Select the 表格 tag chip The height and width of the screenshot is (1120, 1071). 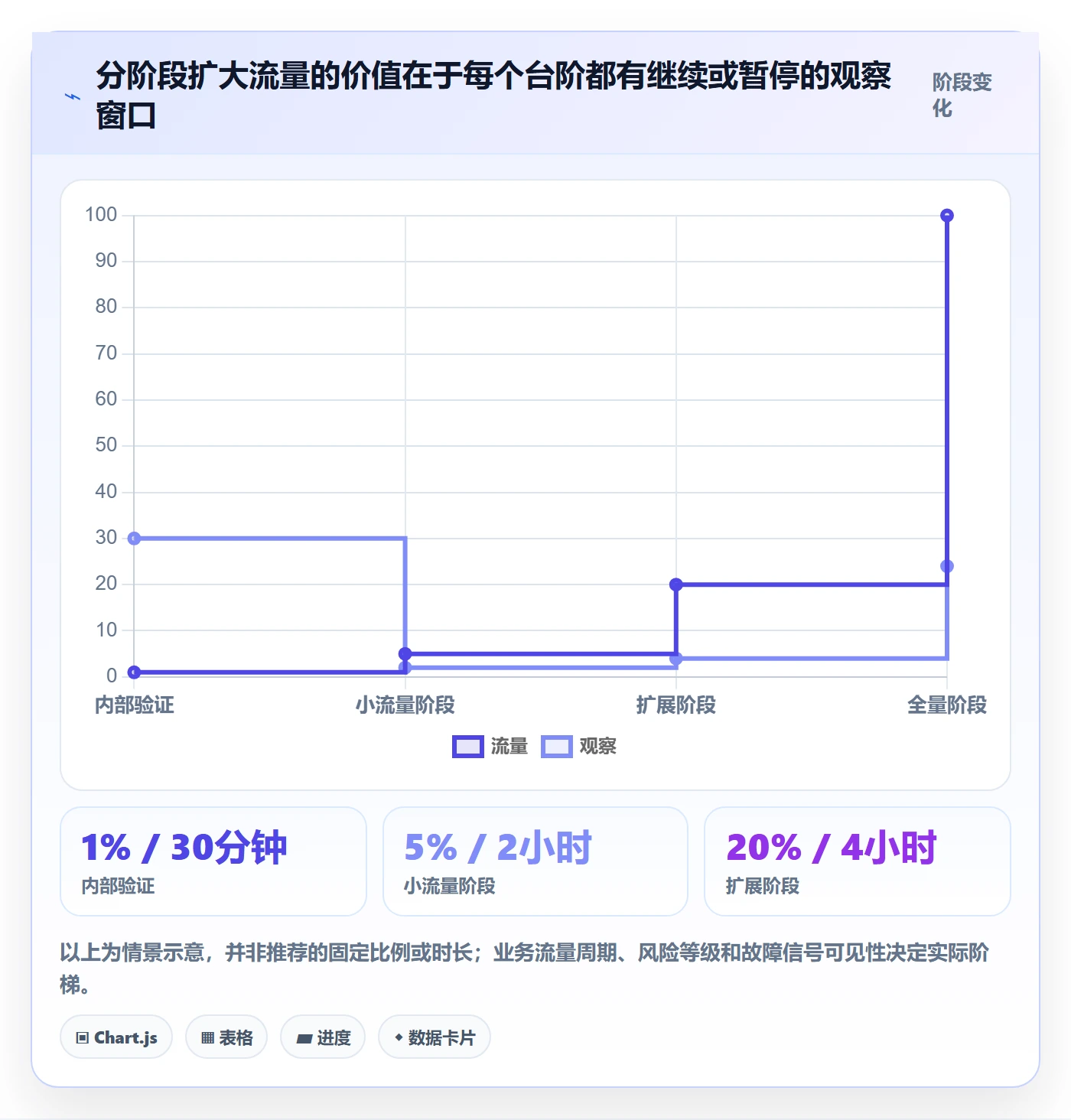pos(226,1037)
